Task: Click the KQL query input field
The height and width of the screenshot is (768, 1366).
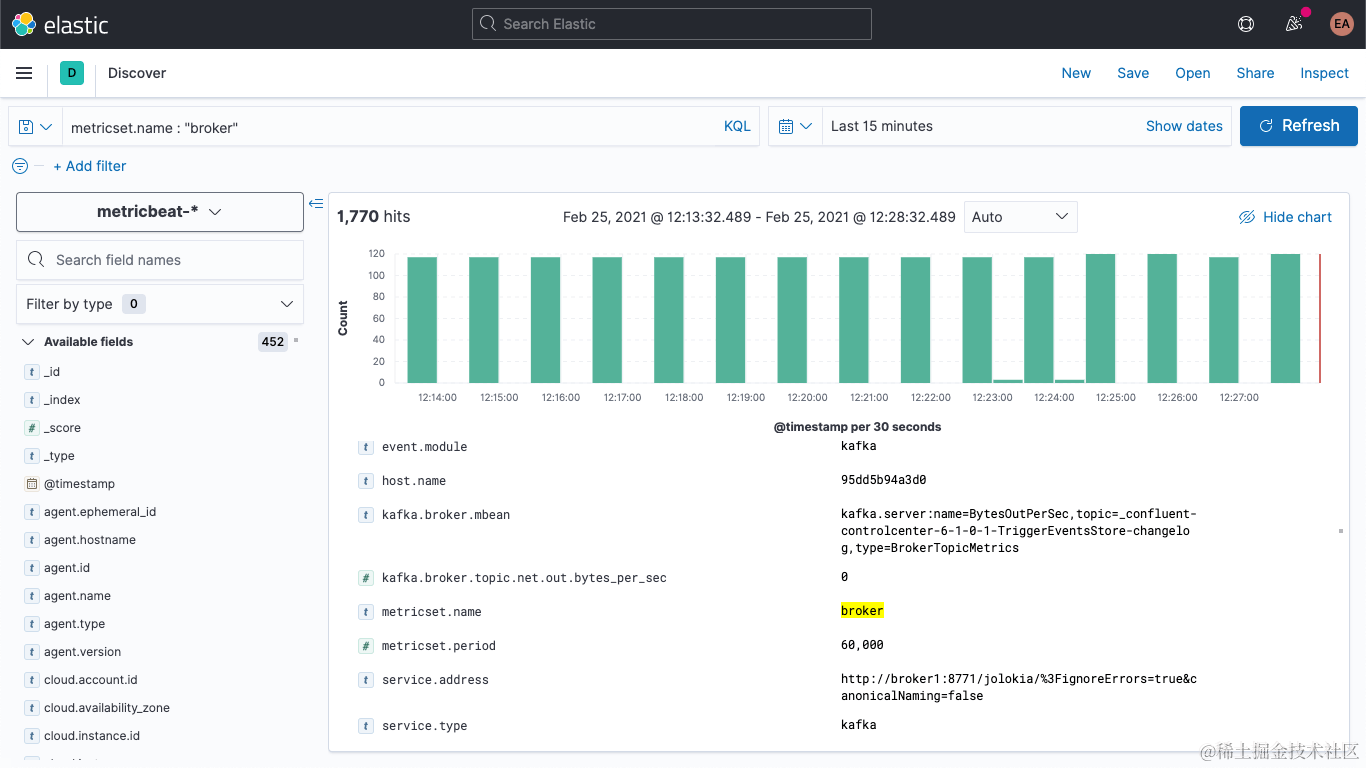Action: tap(390, 127)
